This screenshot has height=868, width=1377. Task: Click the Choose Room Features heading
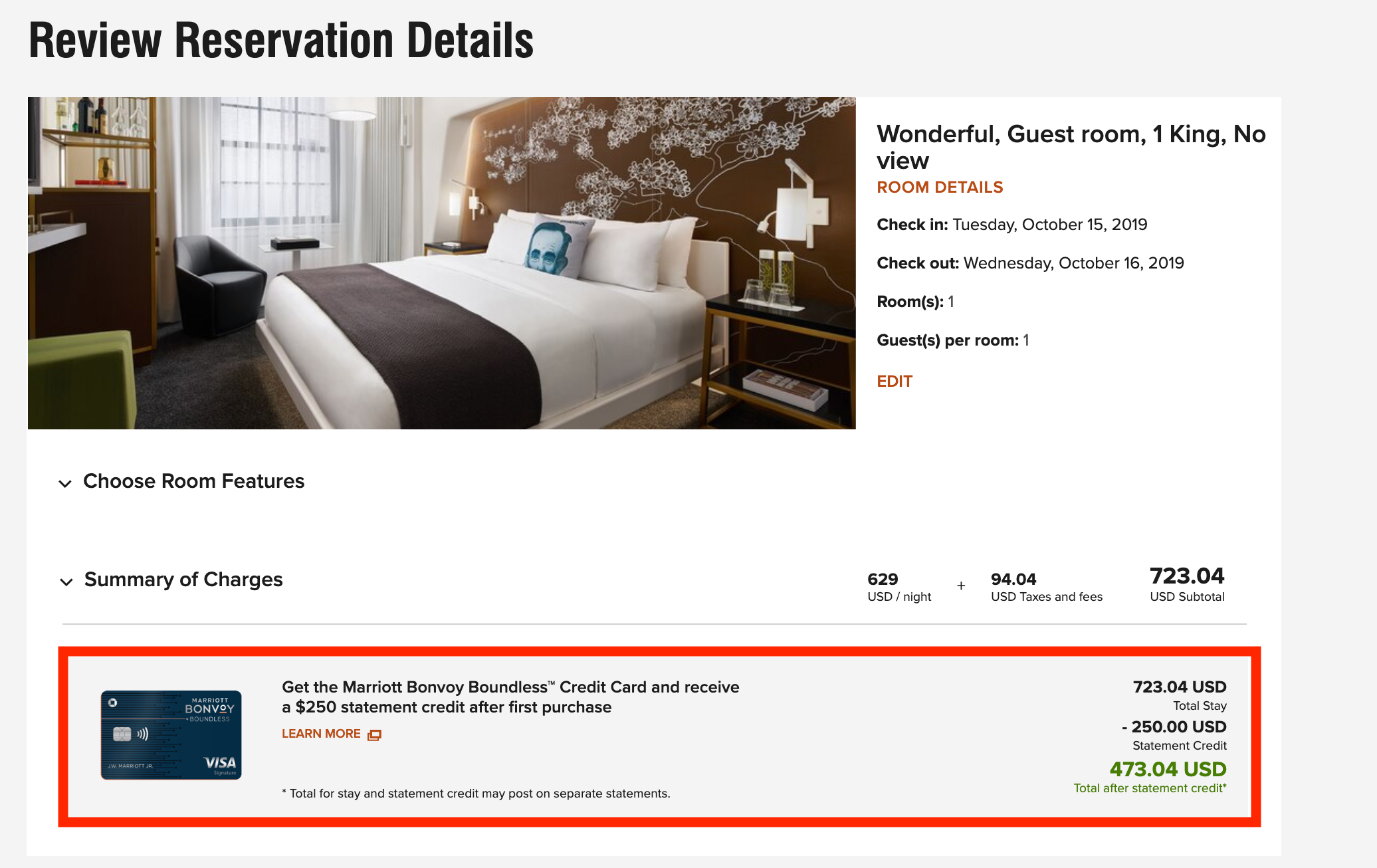193,481
